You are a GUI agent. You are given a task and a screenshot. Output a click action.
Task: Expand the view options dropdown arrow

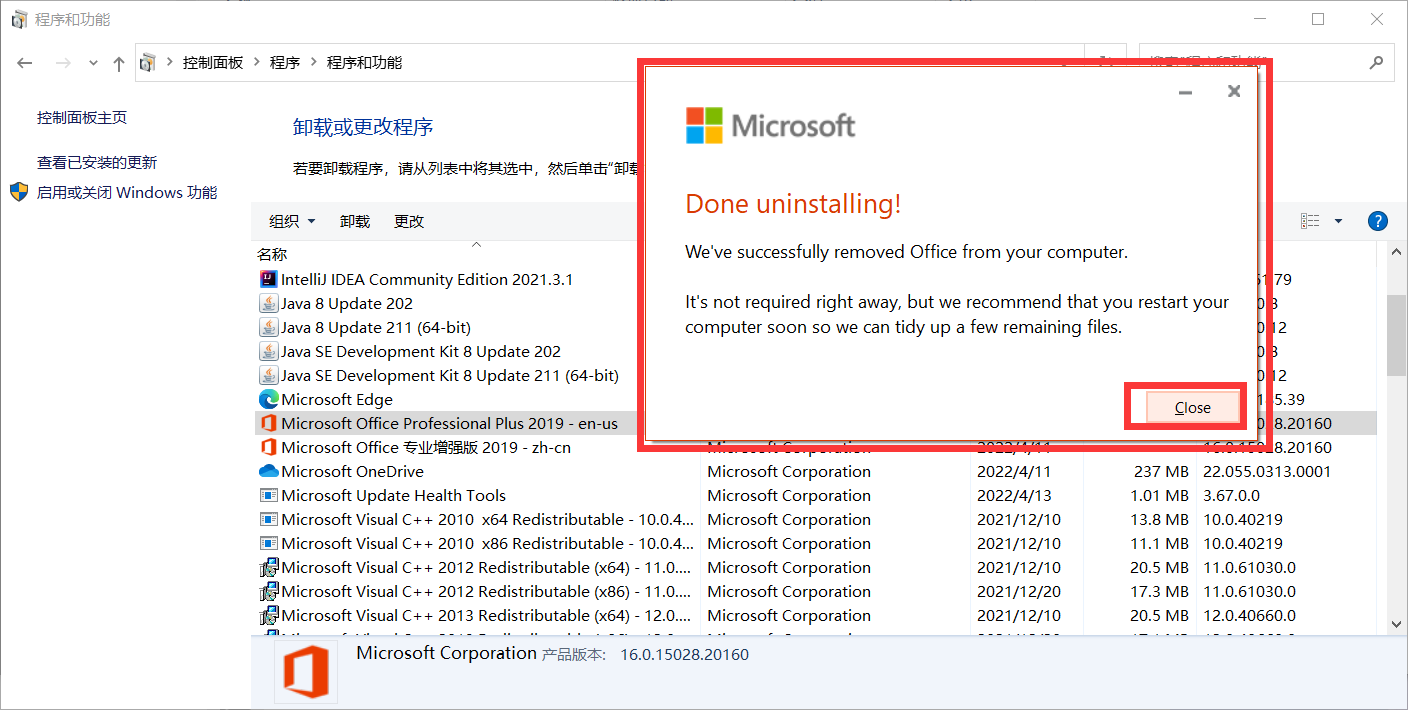(1338, 221)
